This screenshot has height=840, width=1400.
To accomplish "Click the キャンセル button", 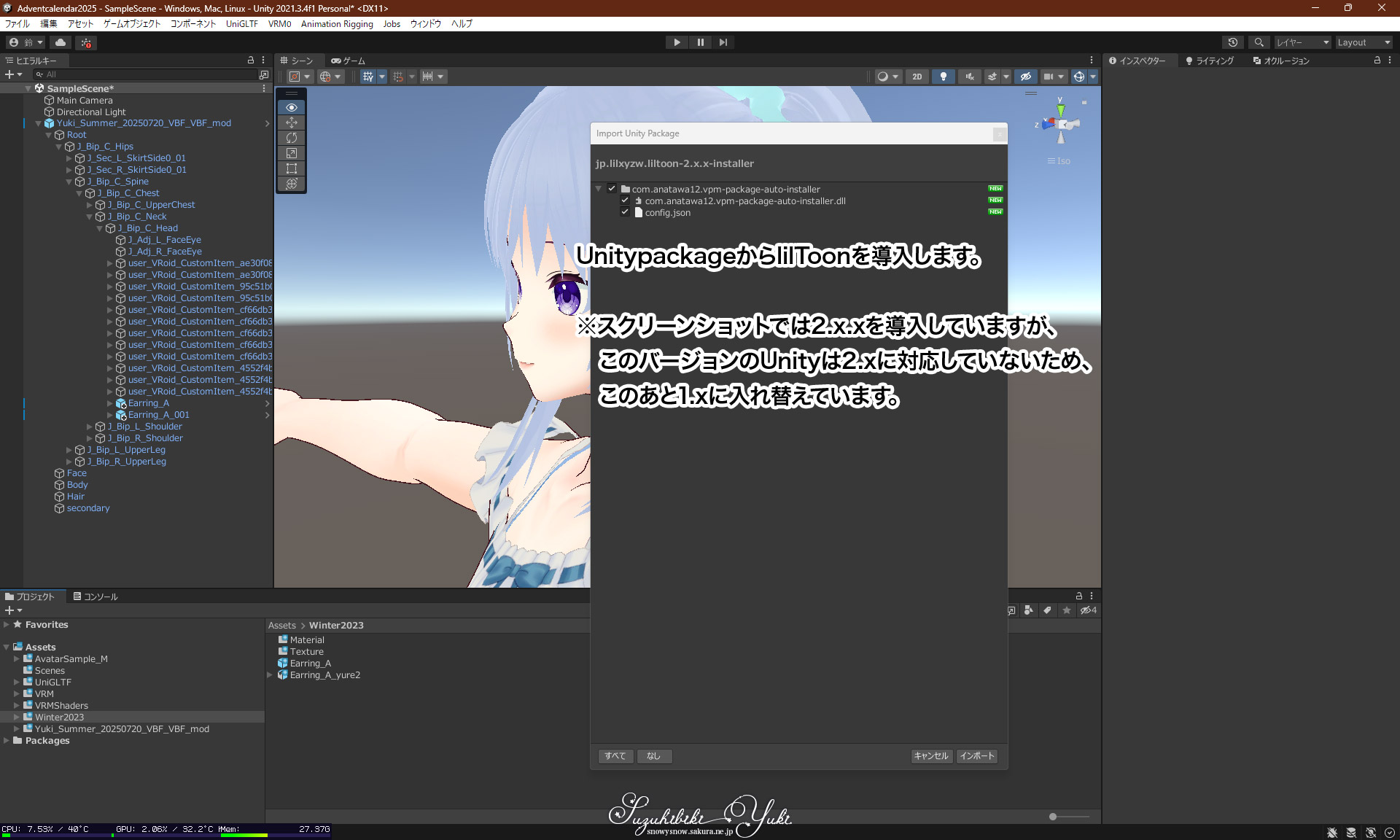I will pos(931,756).
